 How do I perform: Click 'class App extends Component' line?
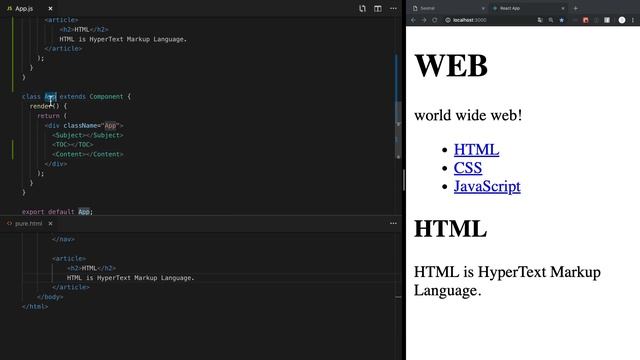(76, 97)
